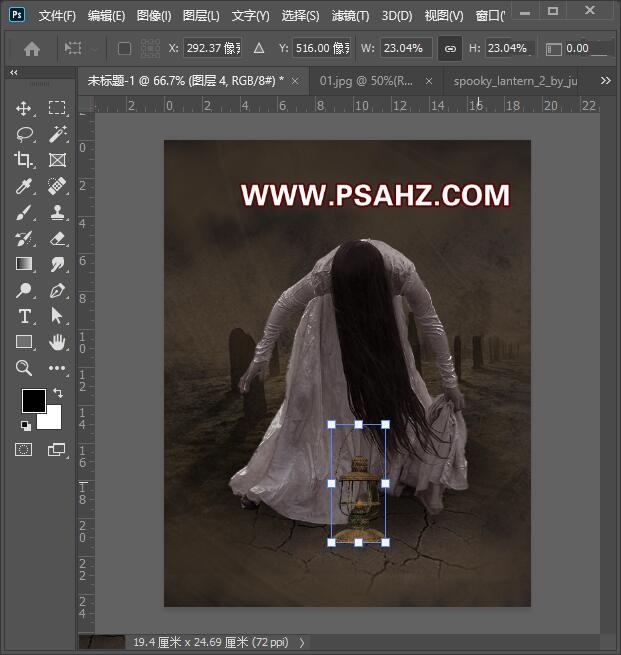Select the Magic Wand tool
Screen dimensions: 621x655
(x=57, y=134)
